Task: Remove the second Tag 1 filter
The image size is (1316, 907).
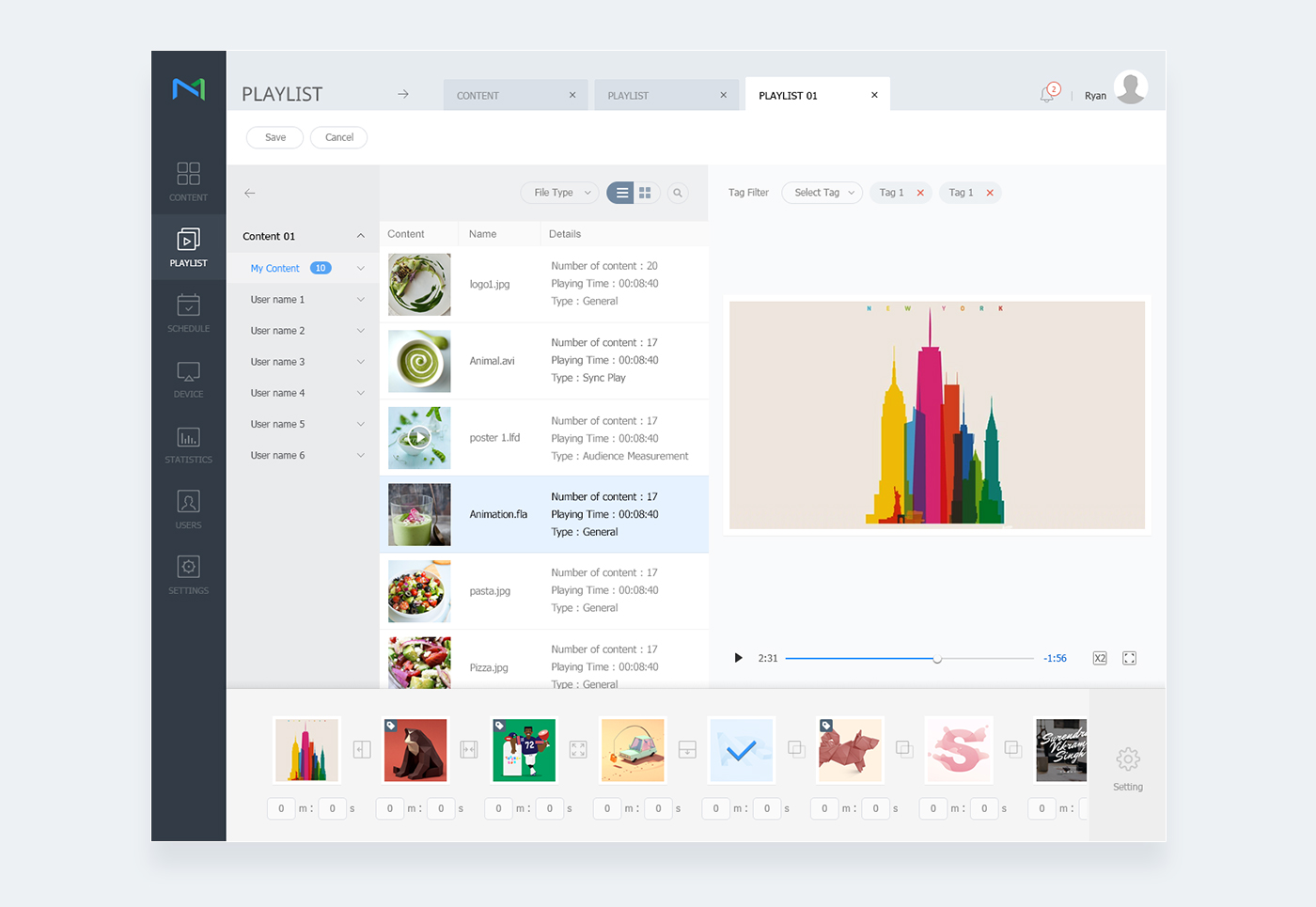Action: (x=990, y=193)
